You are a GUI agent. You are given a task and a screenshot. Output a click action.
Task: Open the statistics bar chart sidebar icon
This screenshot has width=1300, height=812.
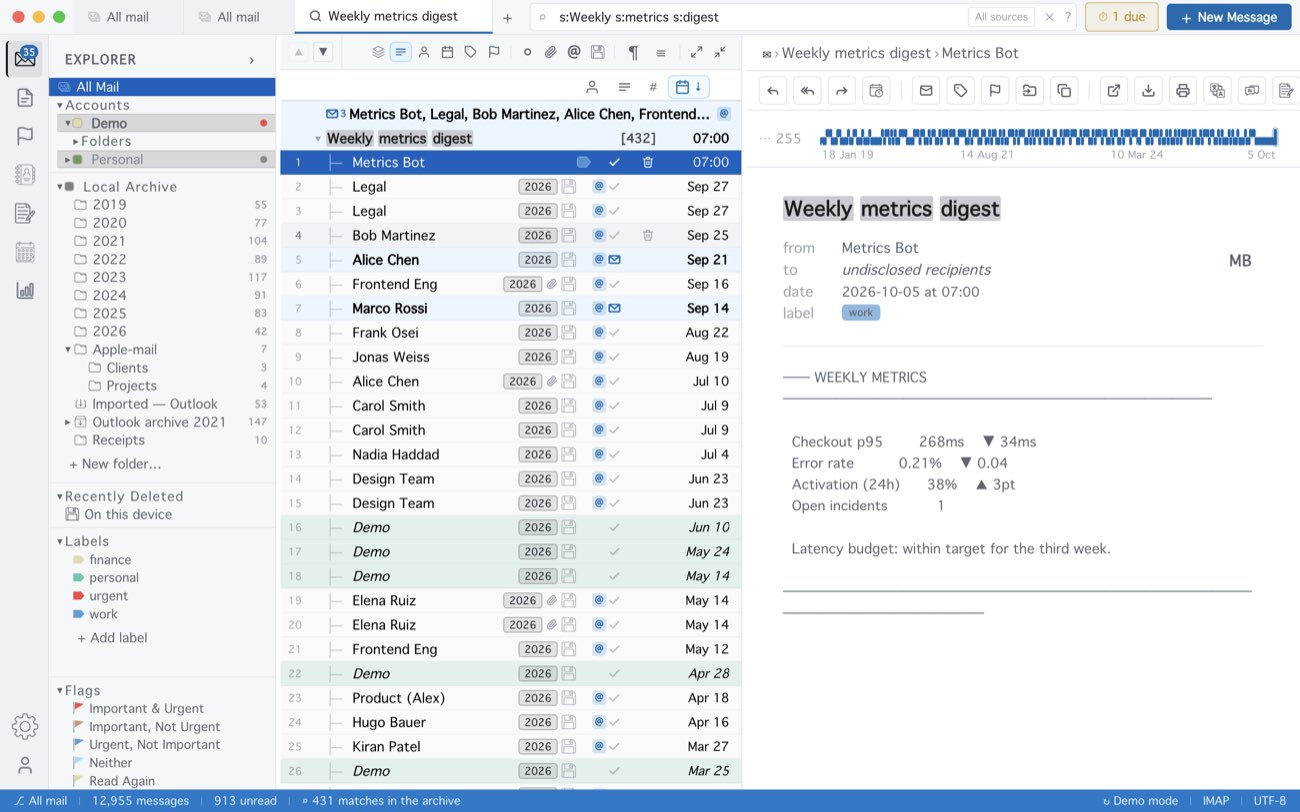[25, 290]
